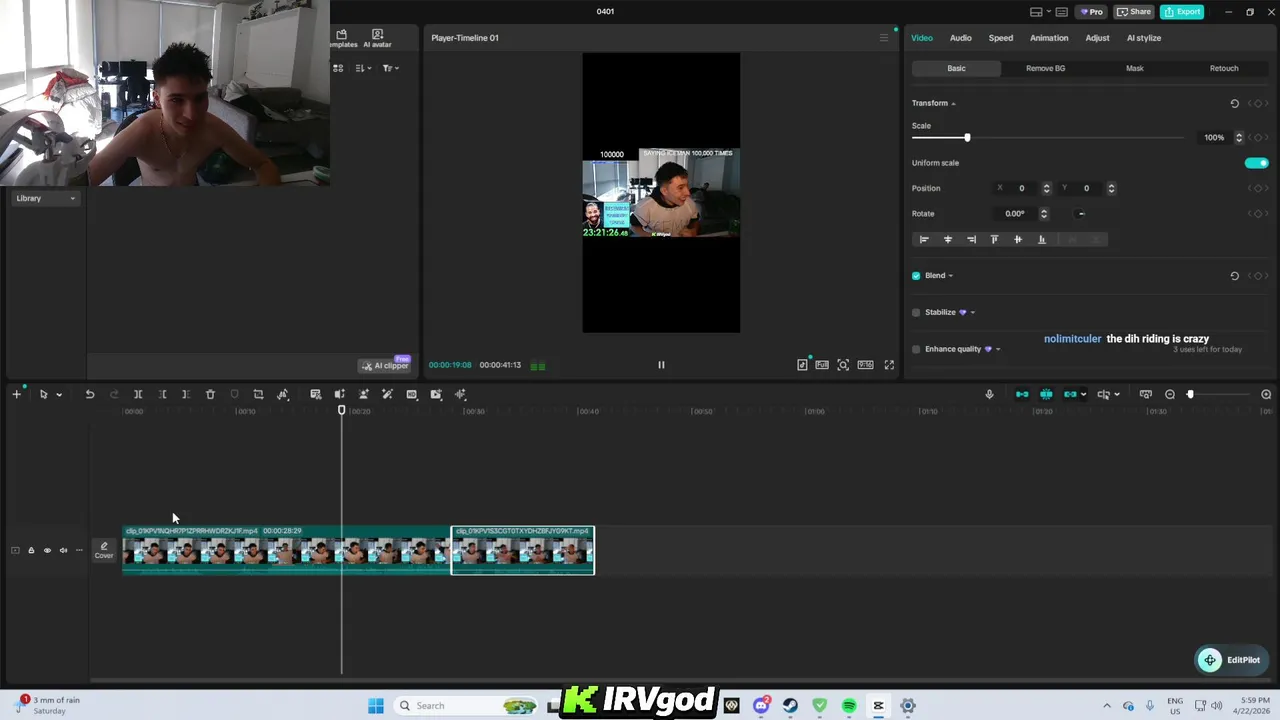Viewport: 1280px width, 720px height.
Task: Click the Delete right portion tool
Action: pyautogui.click(x=186, y=395)
